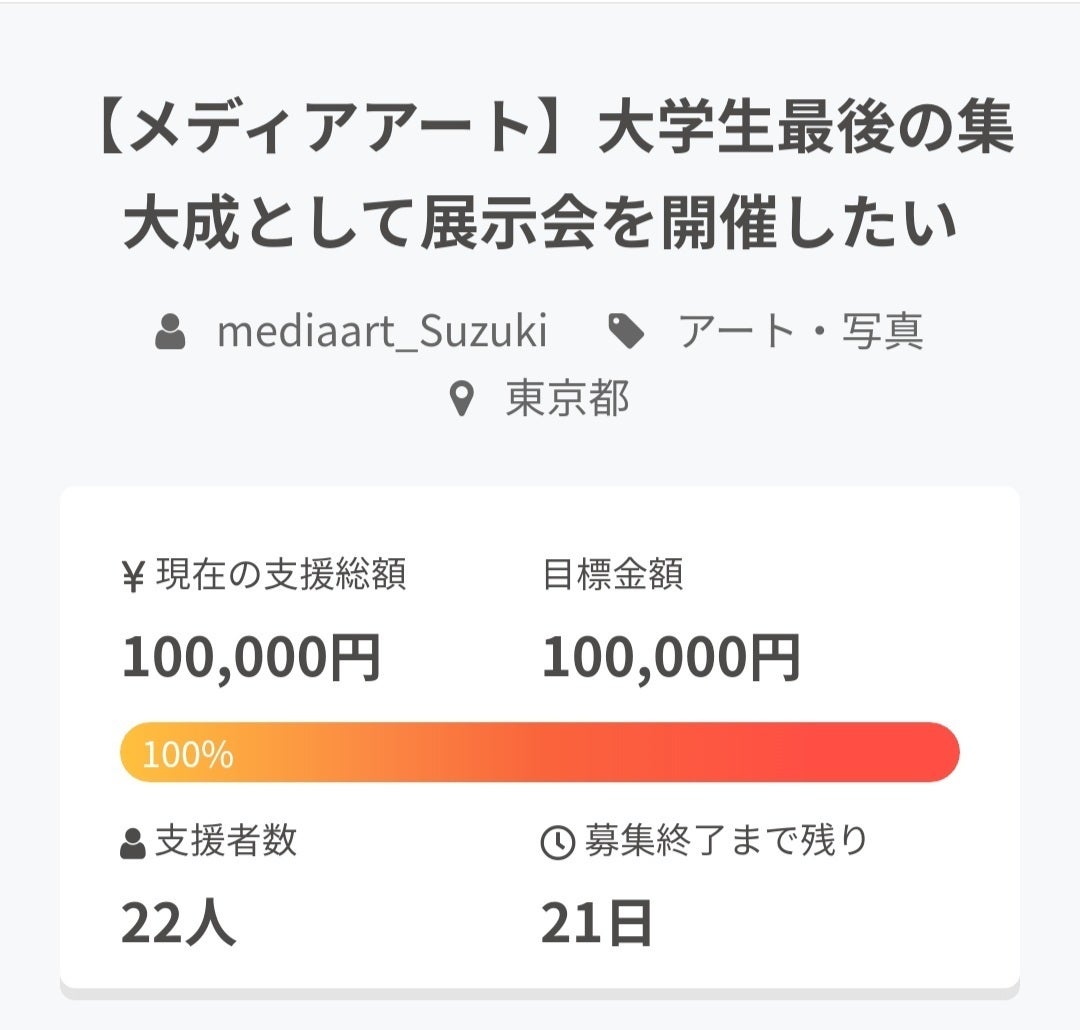The width and height of the screenshot is (1080, 1030).
Task: Click the person icon beside 支援者数
Action: (133, 844)
